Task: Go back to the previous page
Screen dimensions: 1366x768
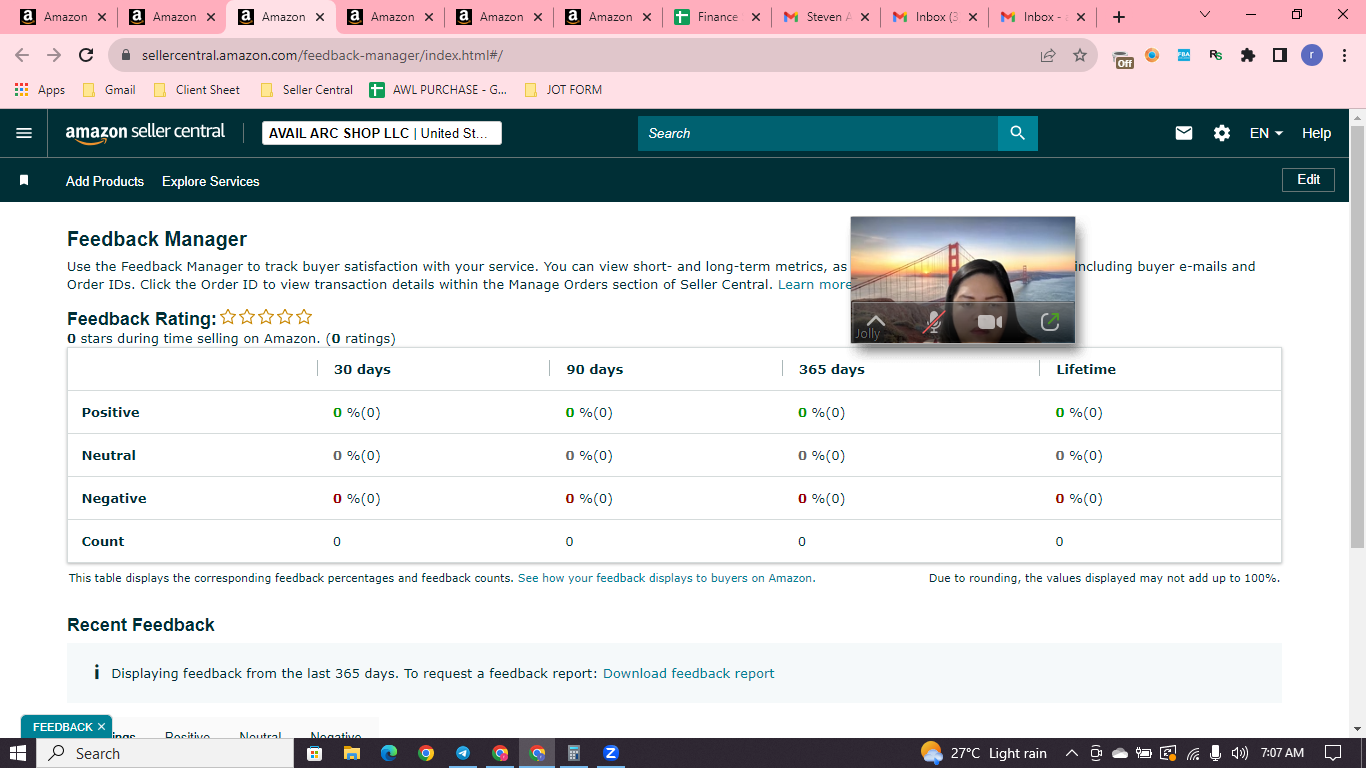Action: pyautogui.click(x=22, y=56)
